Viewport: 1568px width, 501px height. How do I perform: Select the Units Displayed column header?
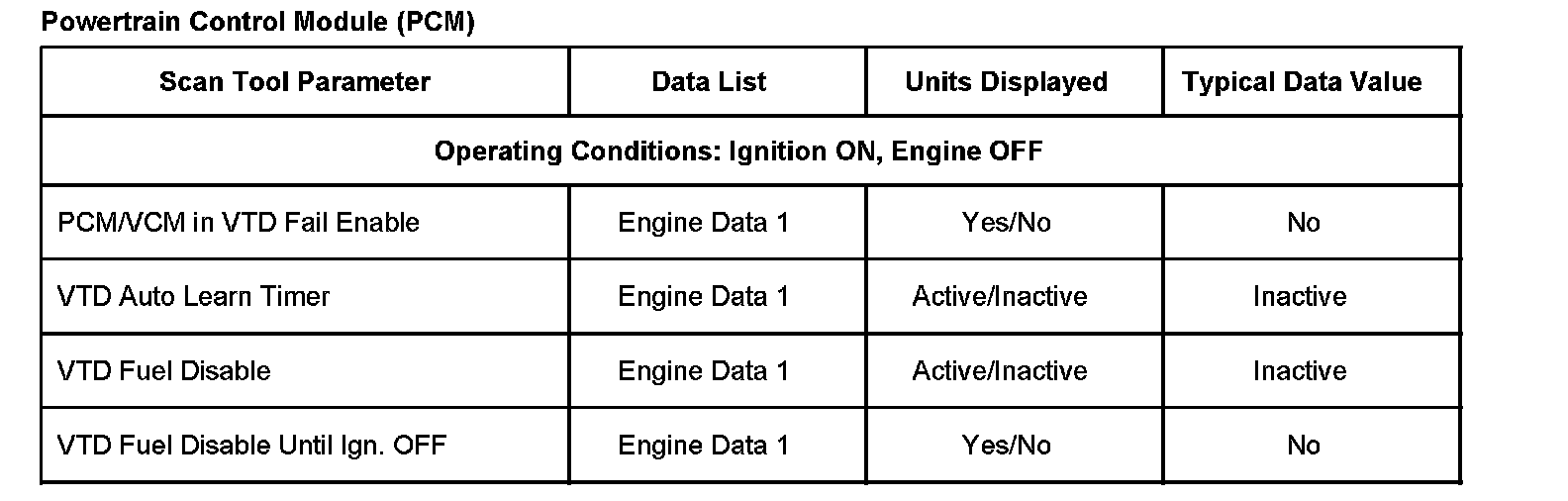tap(1006, 81)
